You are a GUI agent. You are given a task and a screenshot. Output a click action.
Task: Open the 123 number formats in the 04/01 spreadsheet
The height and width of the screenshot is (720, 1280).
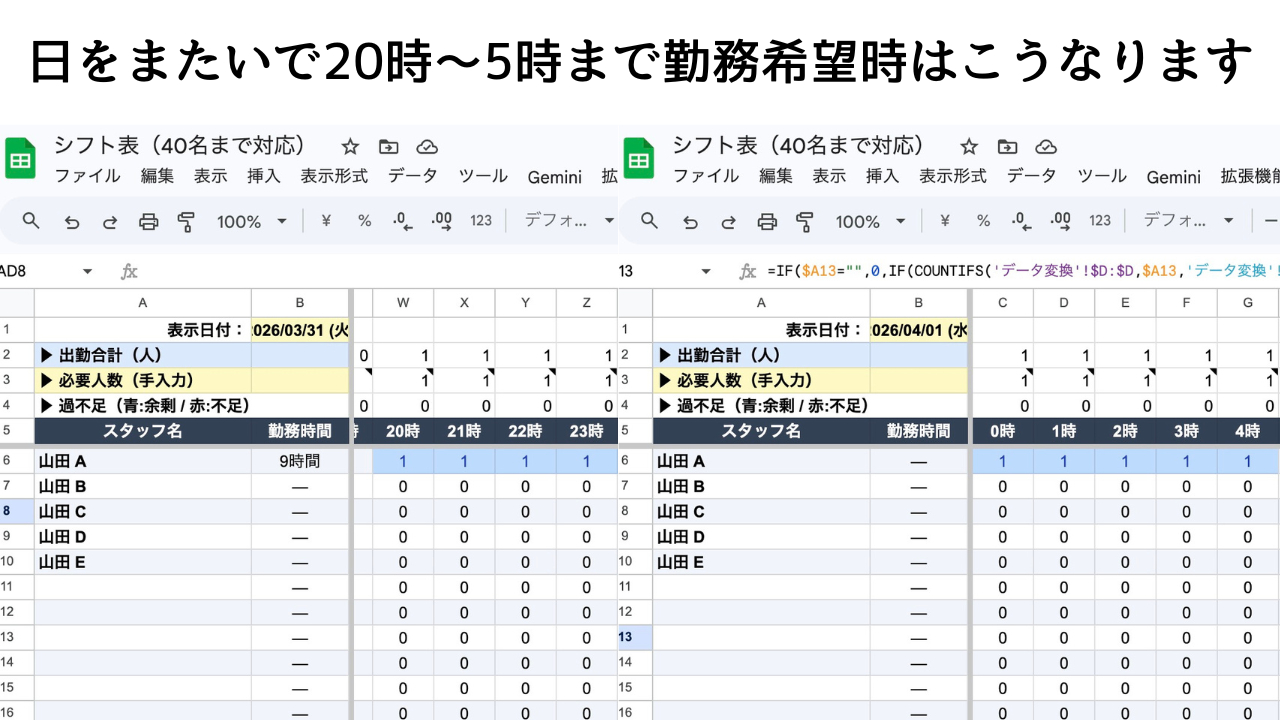[1100, 221]
